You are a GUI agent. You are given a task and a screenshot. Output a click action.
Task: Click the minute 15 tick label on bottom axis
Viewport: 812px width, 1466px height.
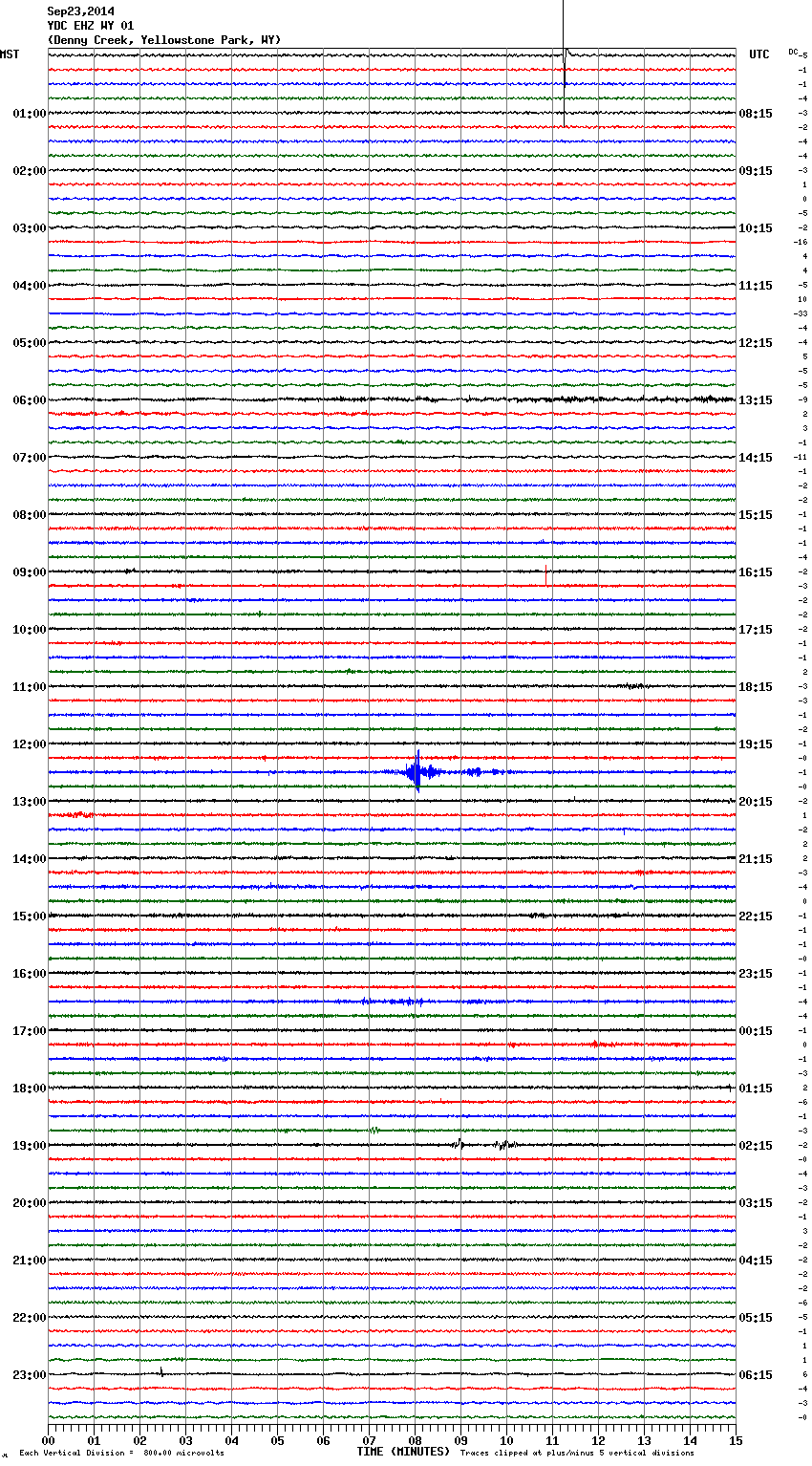coord(736,1440)
